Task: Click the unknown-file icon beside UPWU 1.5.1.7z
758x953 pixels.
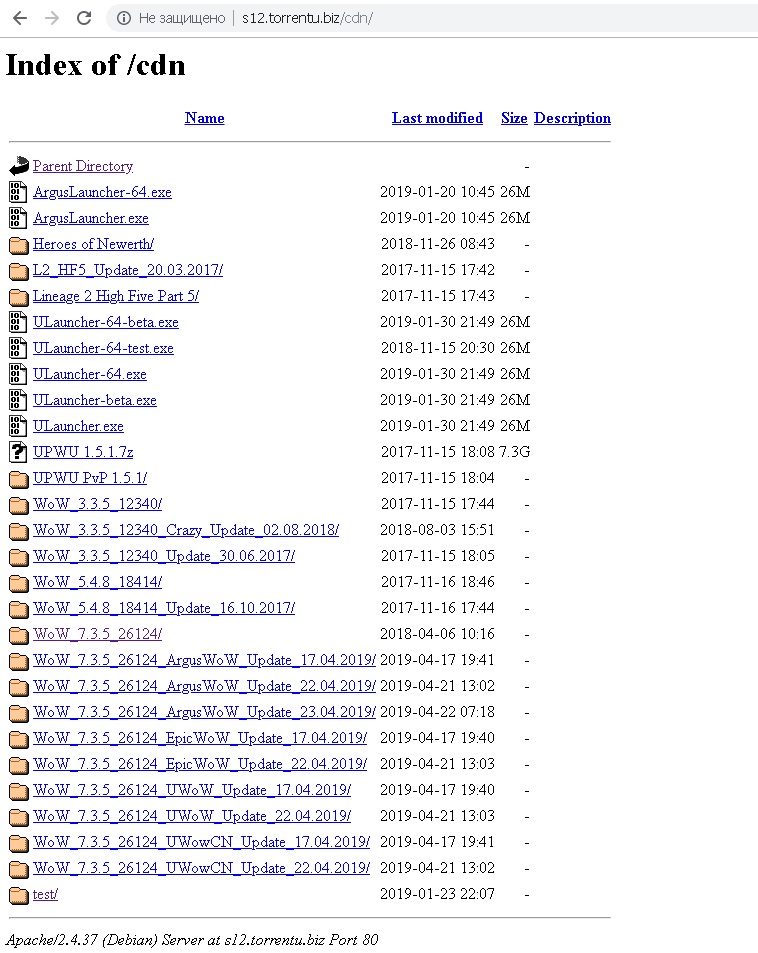Action: pyautogui.click(x=18, y=452)
